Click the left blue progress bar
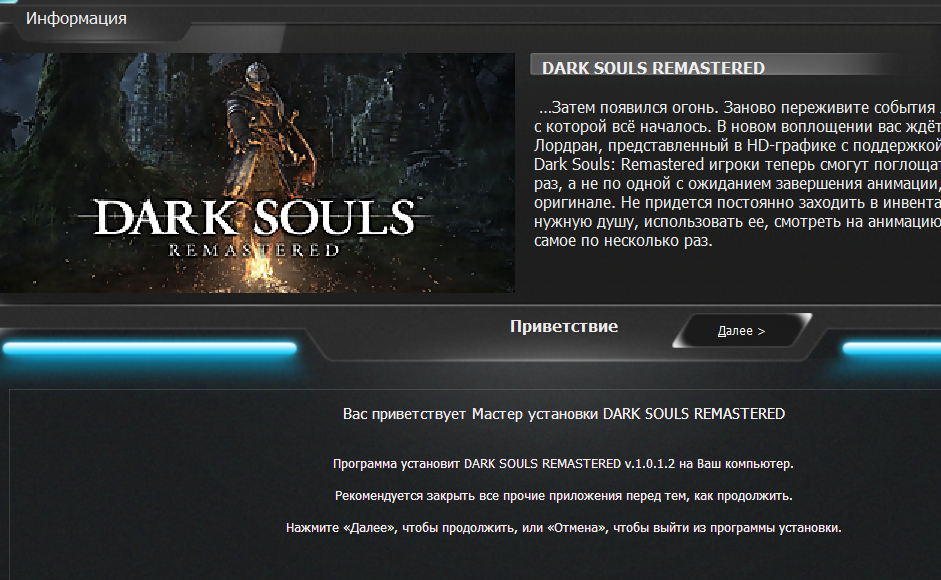 point(149,348)
